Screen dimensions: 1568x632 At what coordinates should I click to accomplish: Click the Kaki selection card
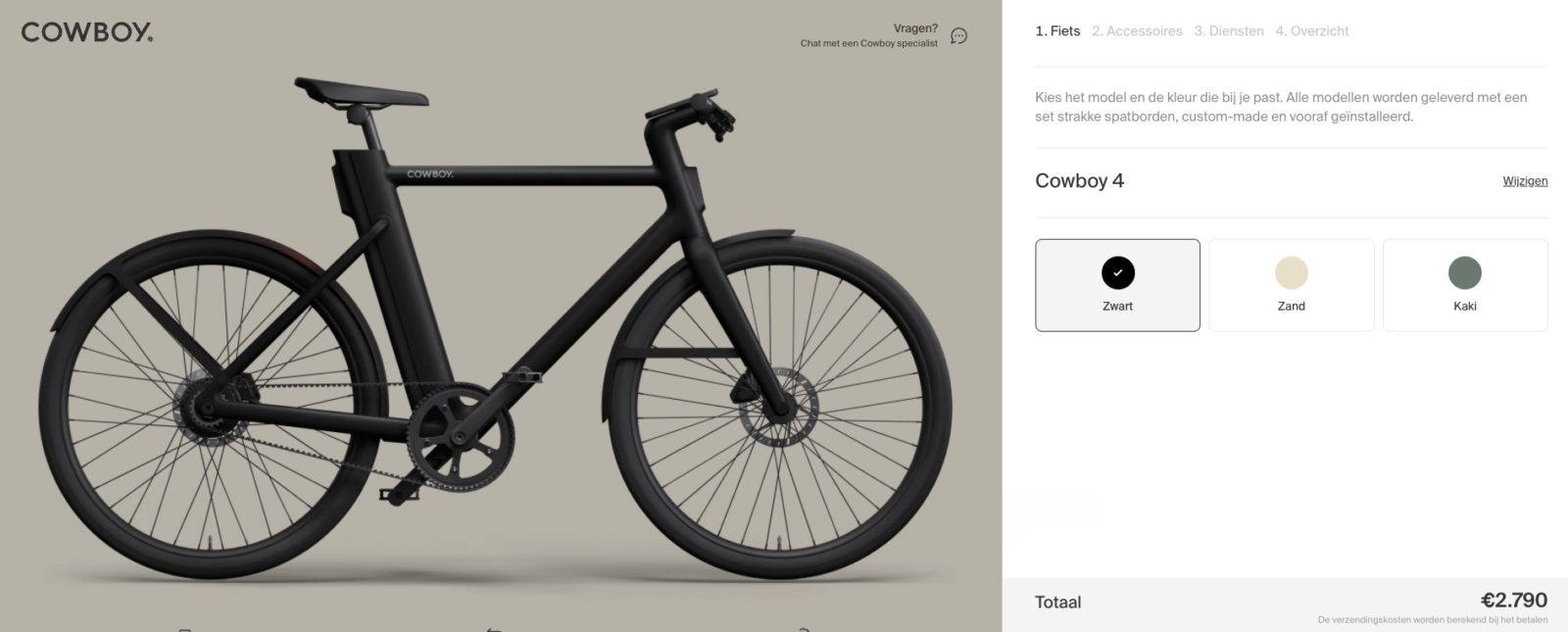click(1465, 284)
